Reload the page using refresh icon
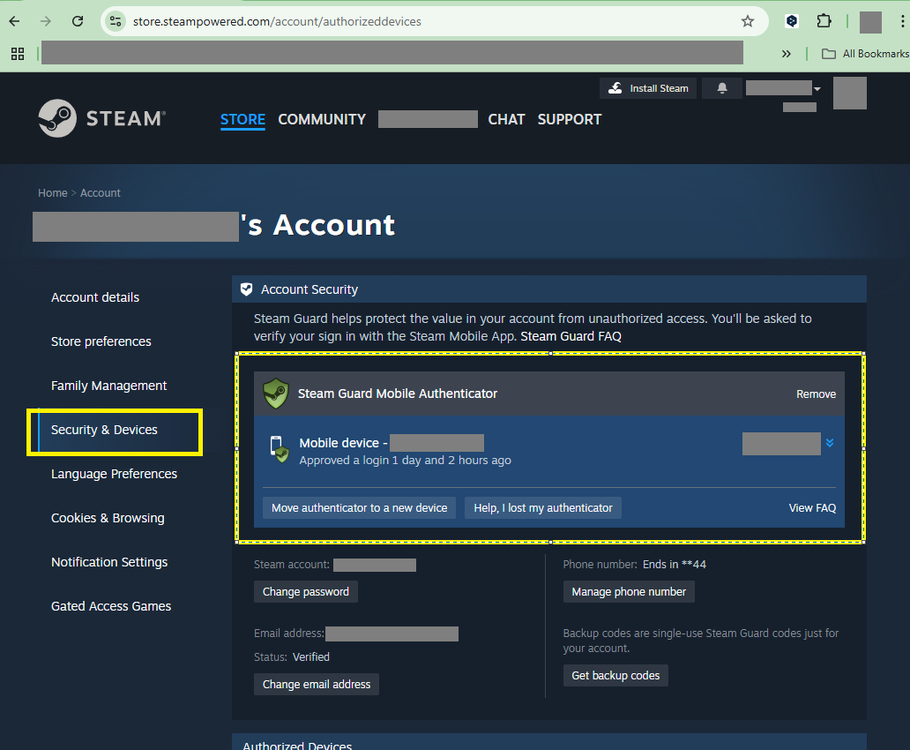 (x=78, y=21)
